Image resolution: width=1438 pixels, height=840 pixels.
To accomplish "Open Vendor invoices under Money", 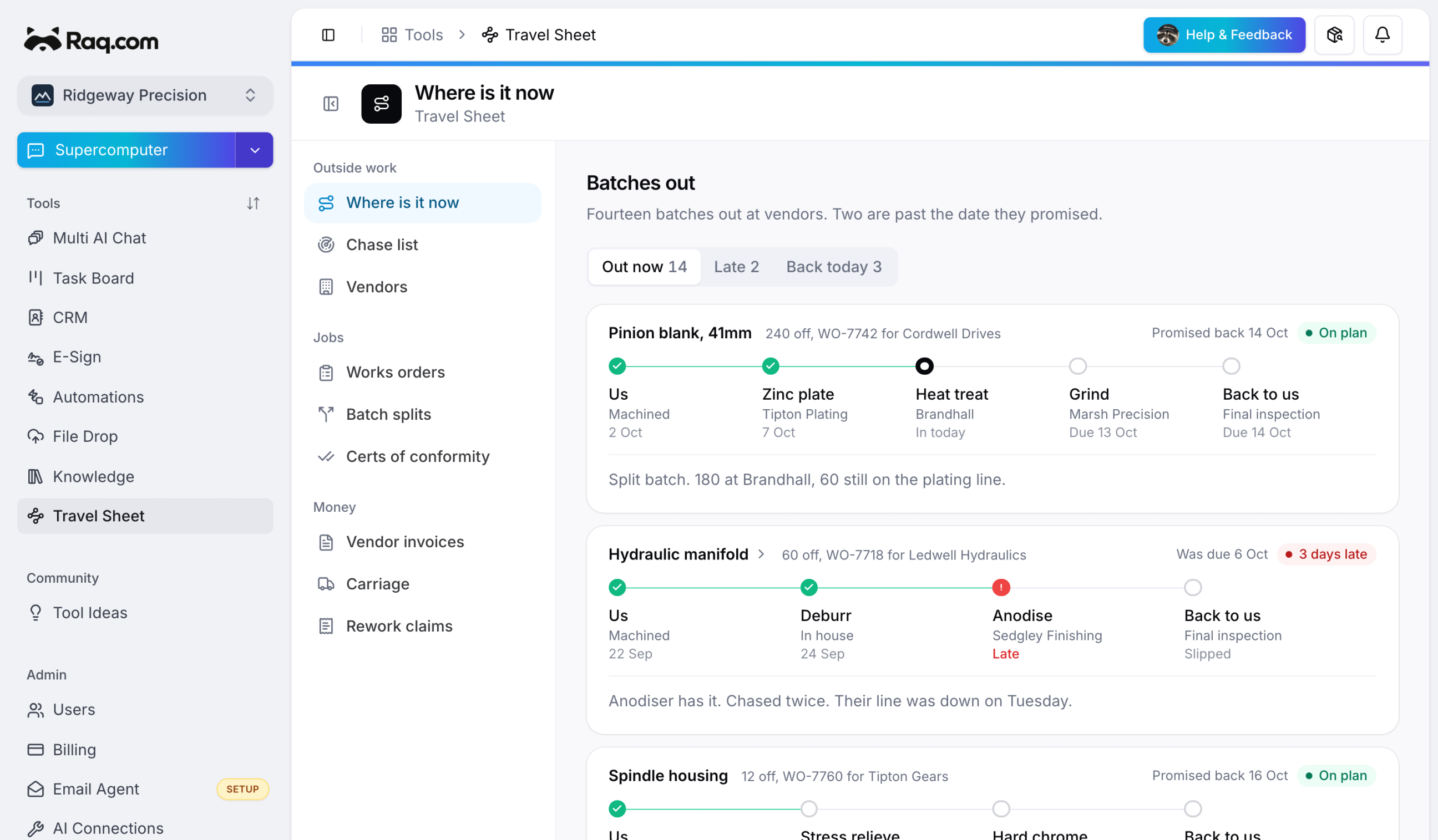I will point(422,542).
